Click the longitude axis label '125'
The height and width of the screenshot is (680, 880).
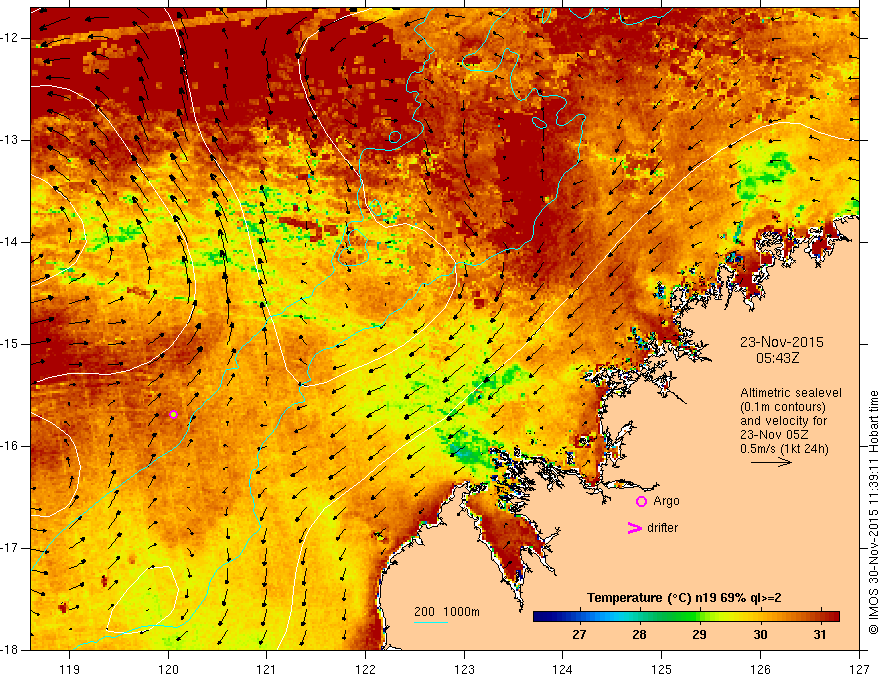coord(662,669)
